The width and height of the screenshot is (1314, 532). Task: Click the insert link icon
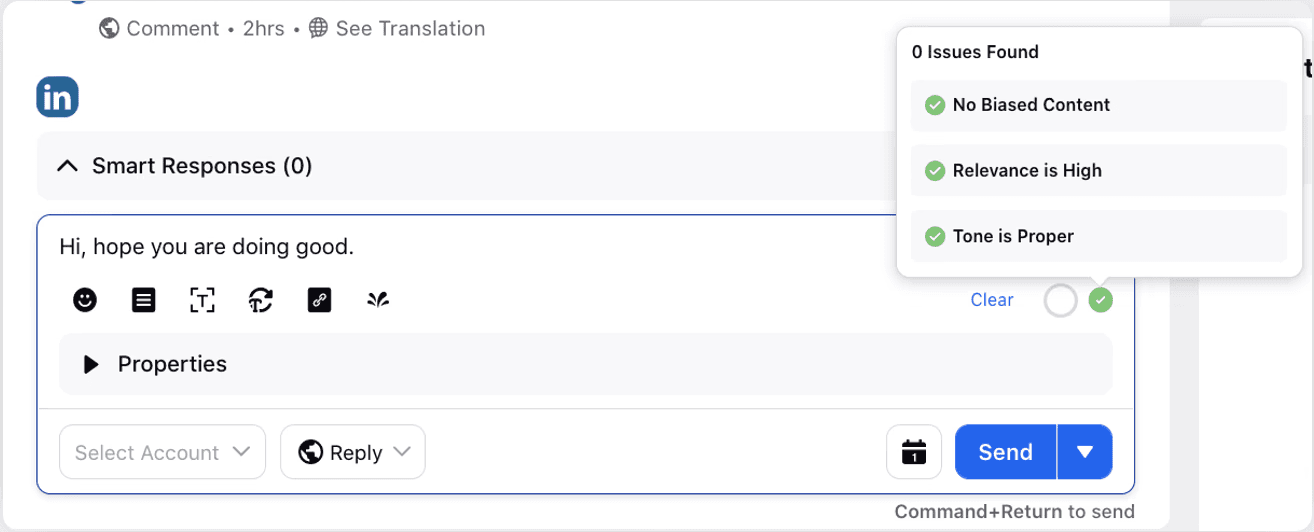[319, 299]
